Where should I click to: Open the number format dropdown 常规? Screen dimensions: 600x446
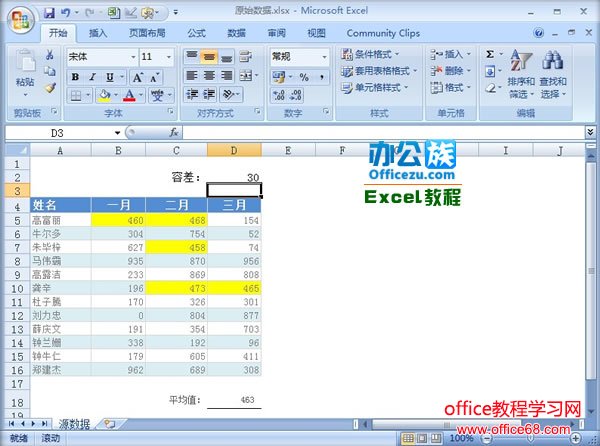[x=324, y=57]
